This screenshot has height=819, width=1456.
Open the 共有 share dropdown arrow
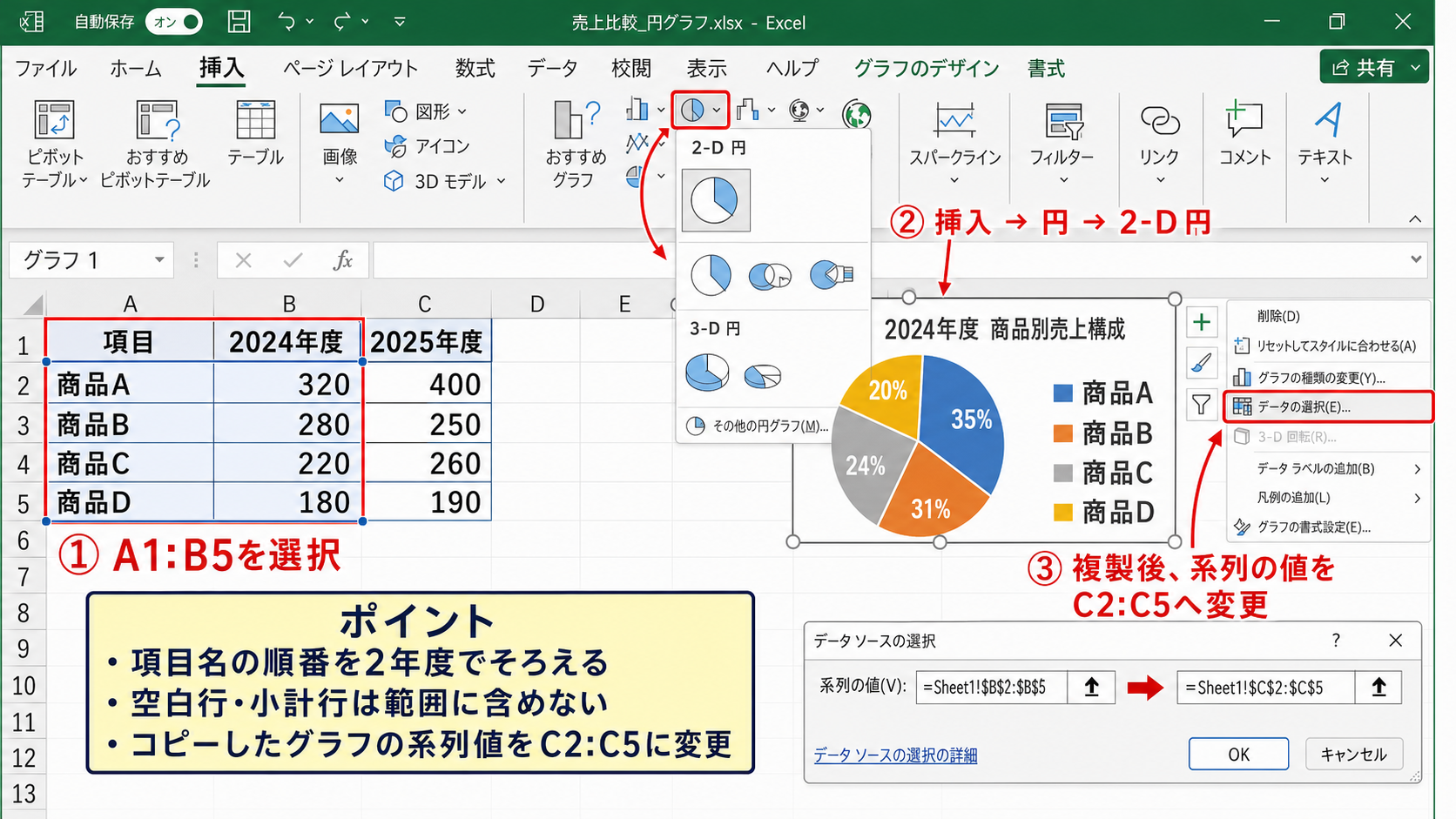pyautogui.click(x=1415, y=67)
